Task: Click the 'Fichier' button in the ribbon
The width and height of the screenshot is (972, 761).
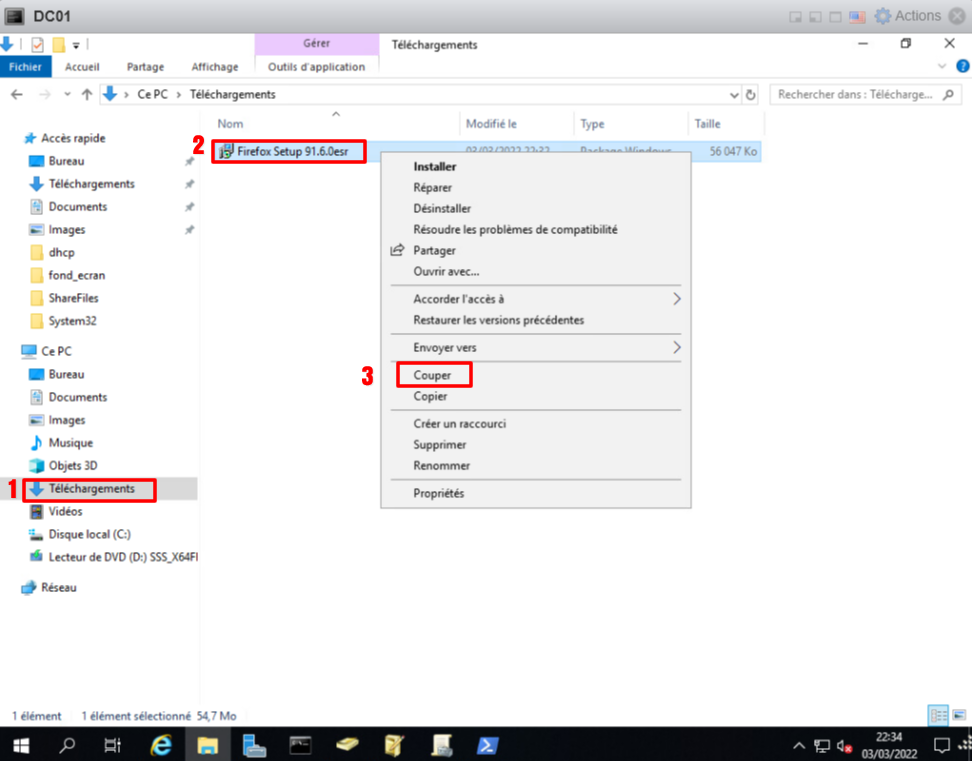Action: coord(25,67)
